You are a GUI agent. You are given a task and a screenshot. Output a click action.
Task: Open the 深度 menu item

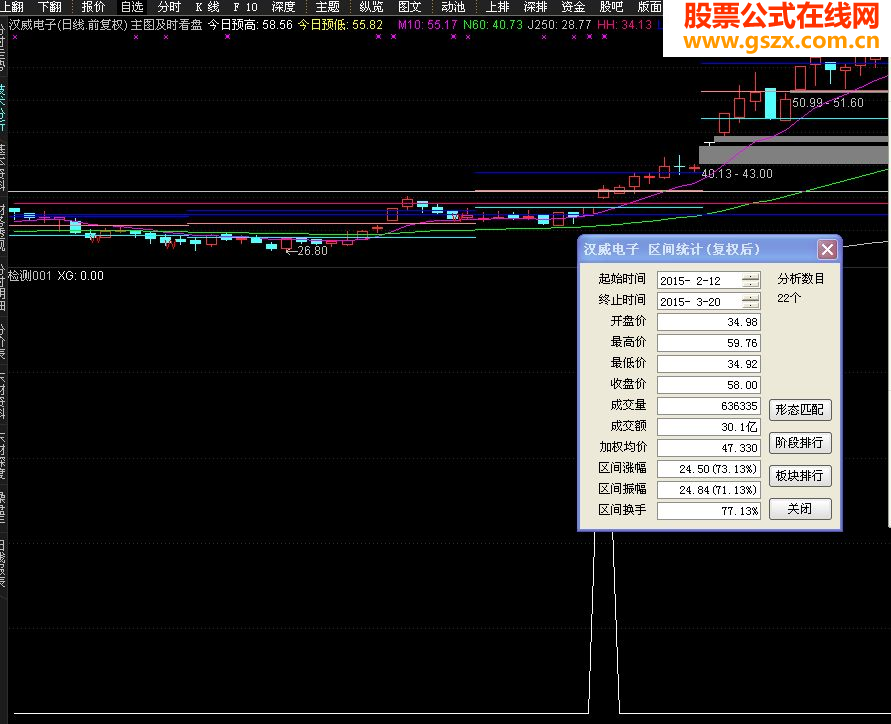(x=283, y=7)
